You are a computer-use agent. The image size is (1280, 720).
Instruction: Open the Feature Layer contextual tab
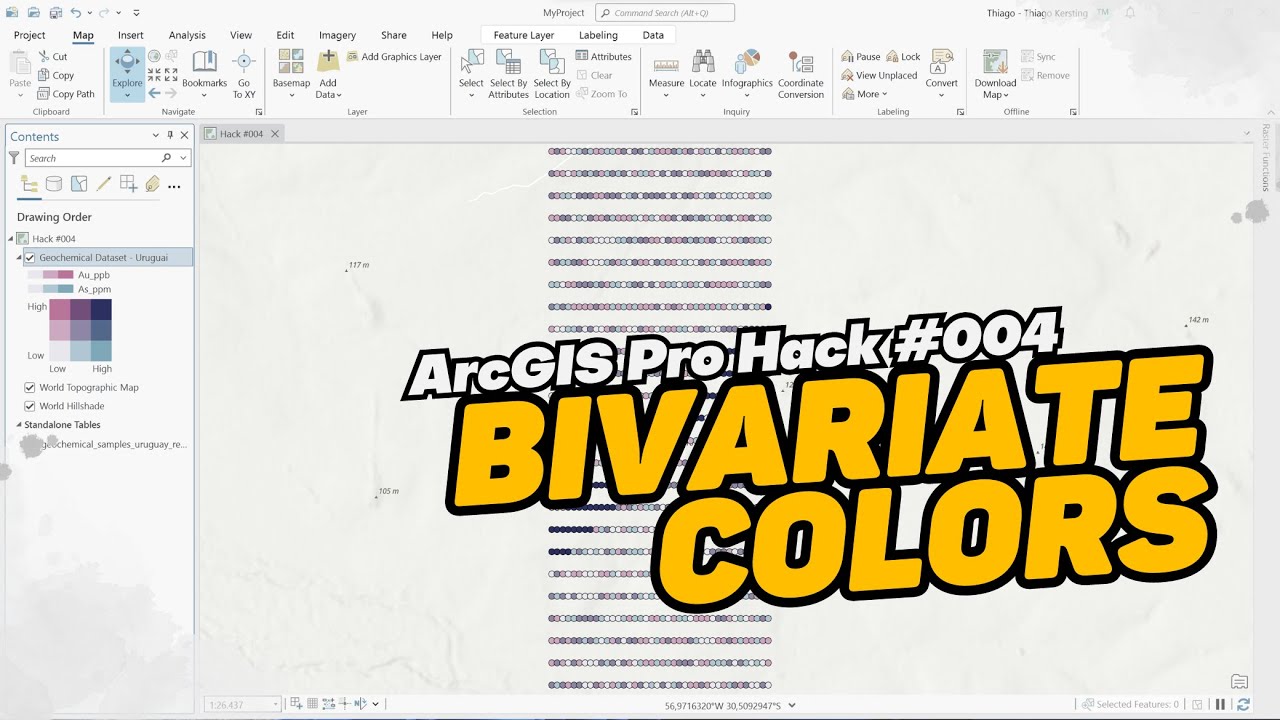click(524, 35)
